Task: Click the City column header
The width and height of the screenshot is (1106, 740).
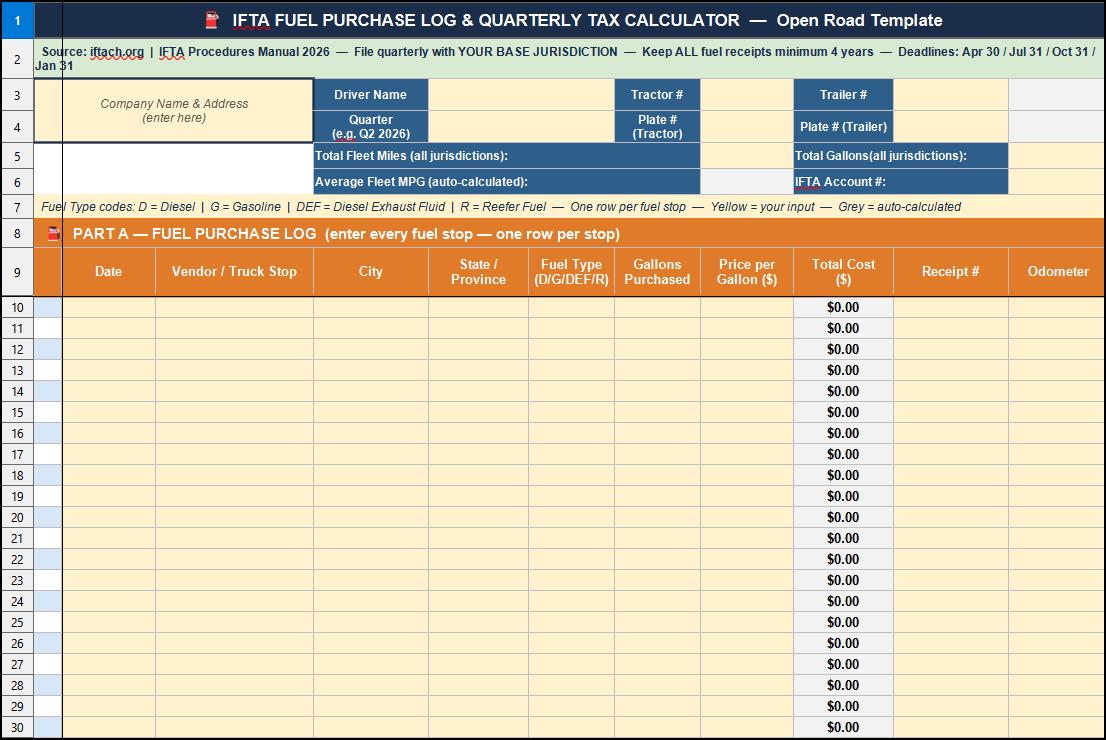Action: click(x=370, y=272)
